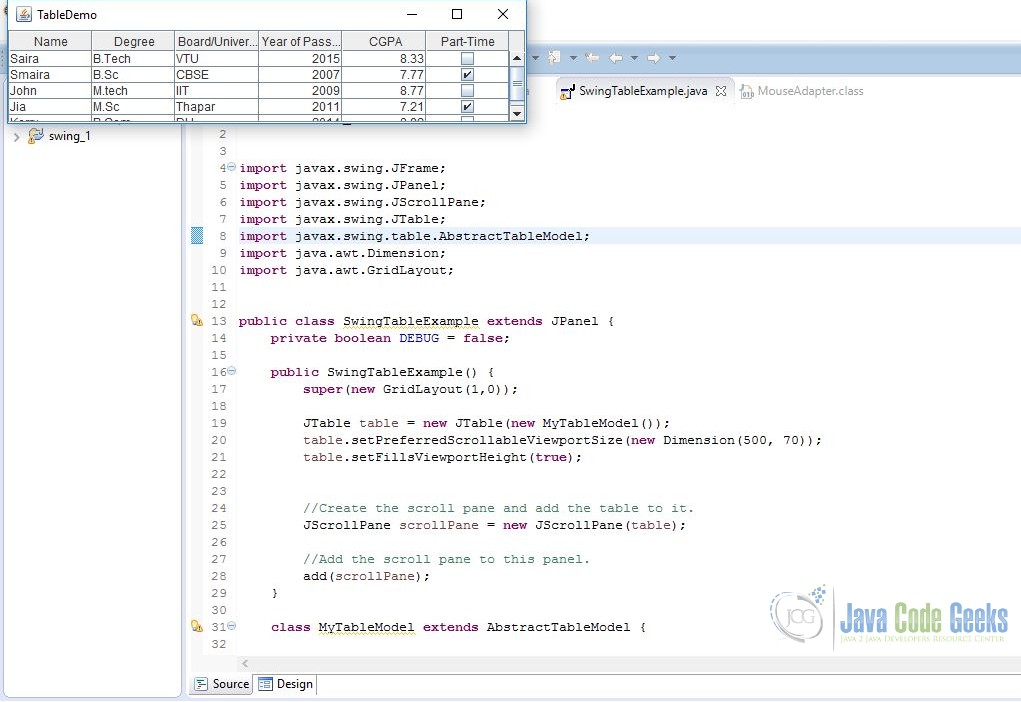Image resolution: width=1021 pixels, height=702 pixels.
Task: Click the warning icon beside line 13
Action: 198,320
